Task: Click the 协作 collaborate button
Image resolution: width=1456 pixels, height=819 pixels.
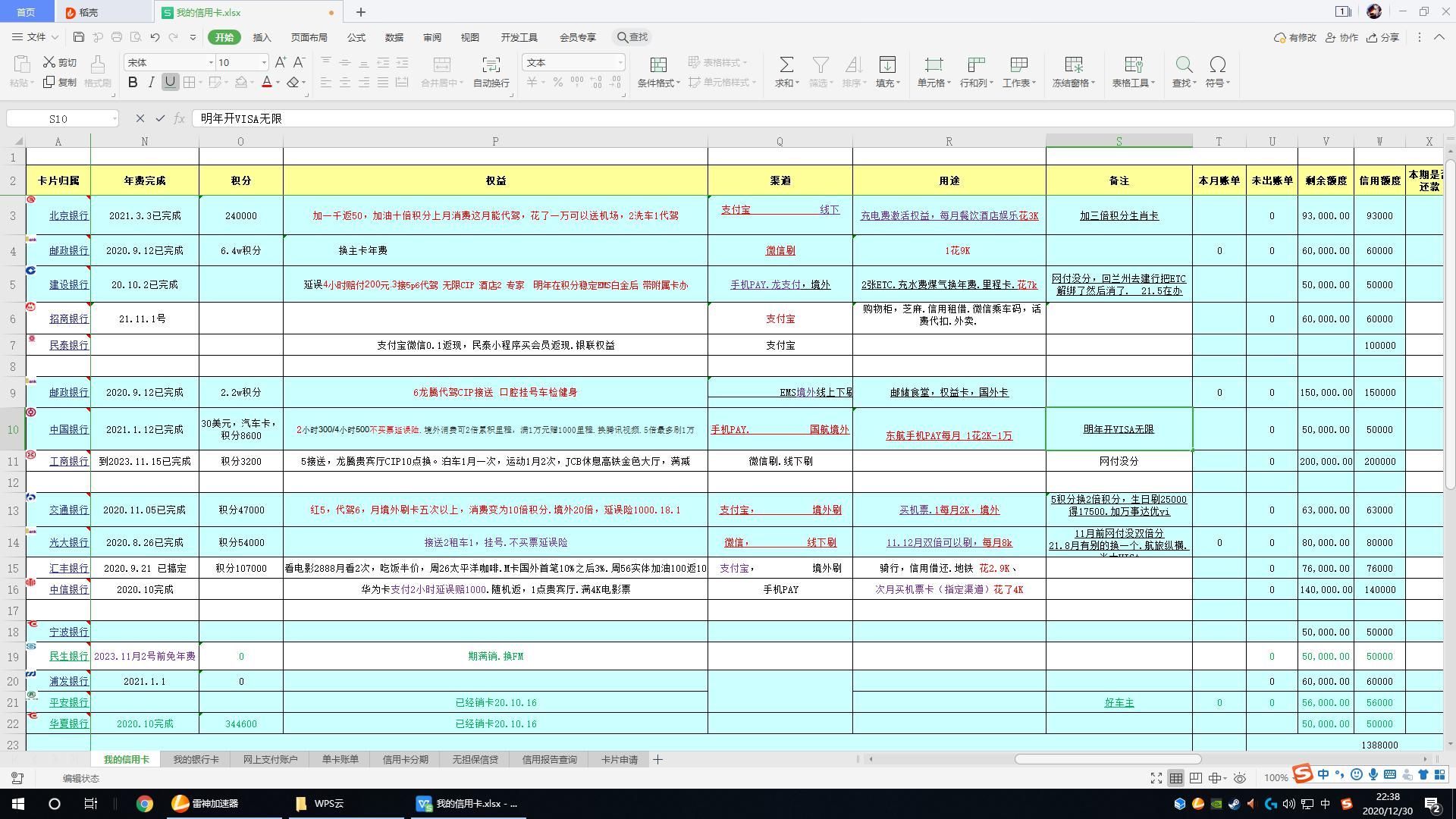Action: (1341, 37)
